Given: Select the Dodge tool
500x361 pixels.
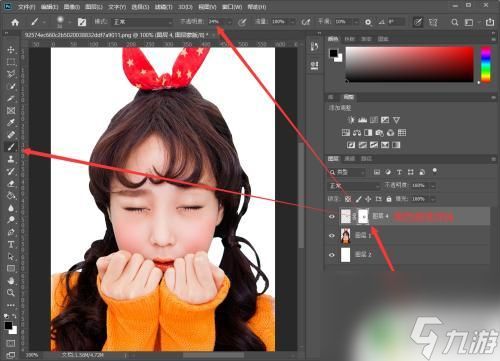Looking at the screenshot, I should coord(11,220).
